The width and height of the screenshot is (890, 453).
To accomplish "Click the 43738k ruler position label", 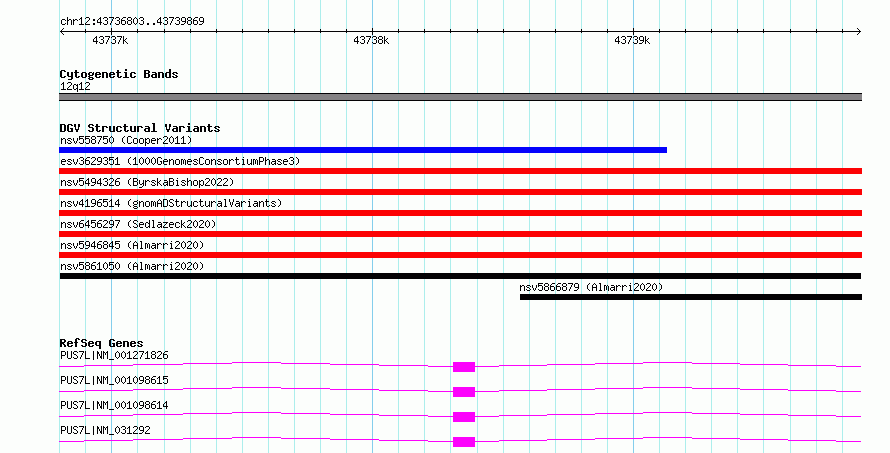I will pos(371,41).
